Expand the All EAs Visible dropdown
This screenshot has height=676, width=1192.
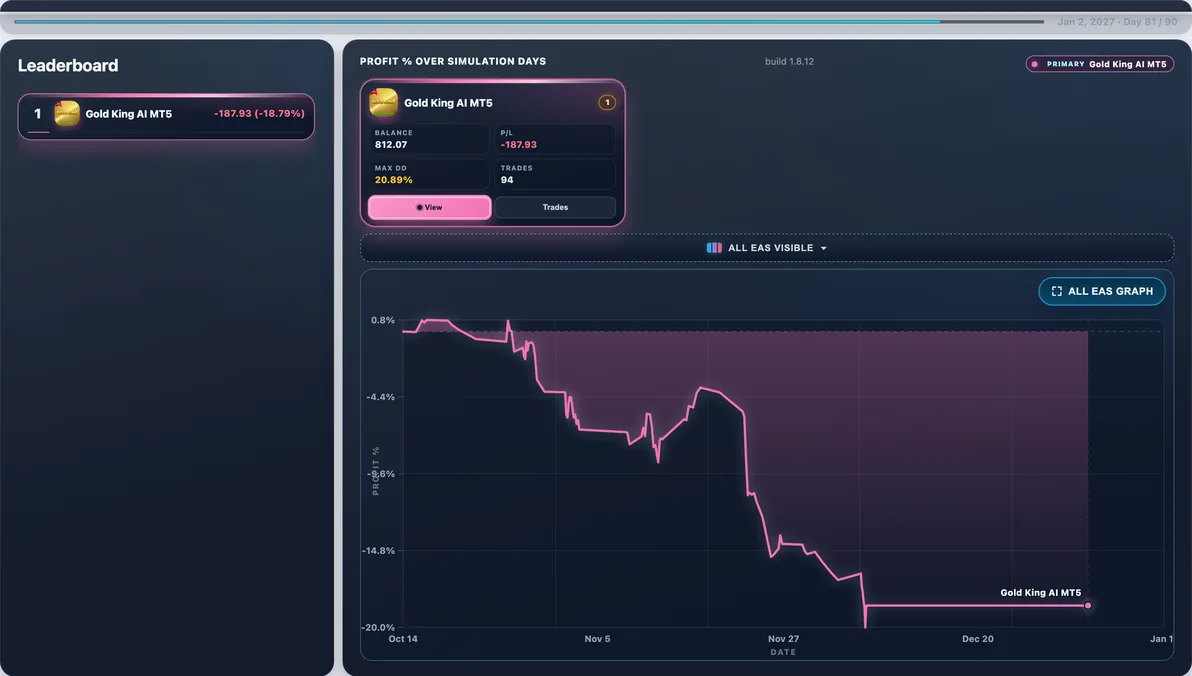click(x=766, y=248)
